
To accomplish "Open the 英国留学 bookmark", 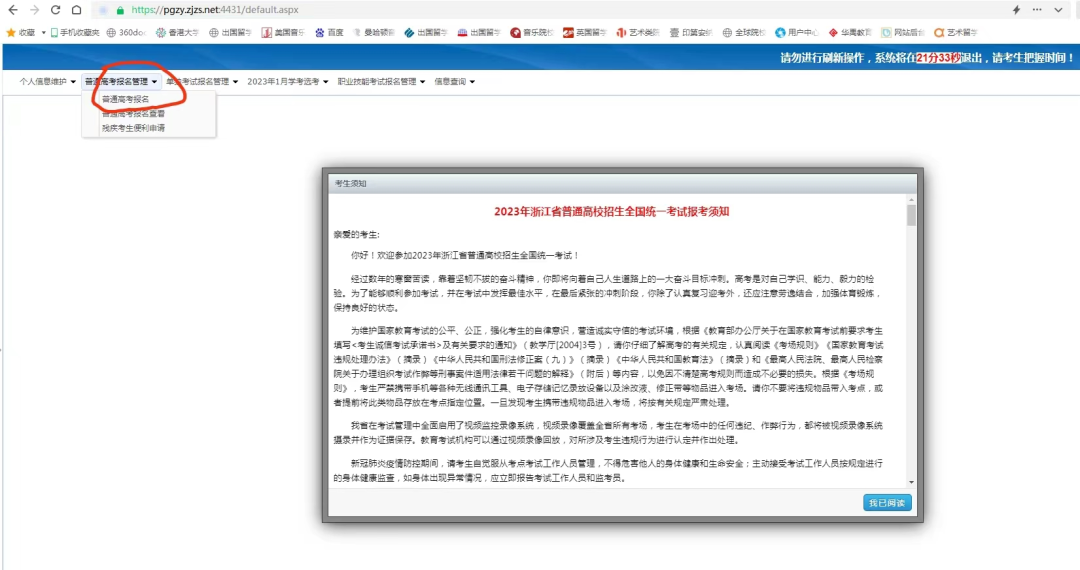I will pyautogui.click(x=584, y=32).
